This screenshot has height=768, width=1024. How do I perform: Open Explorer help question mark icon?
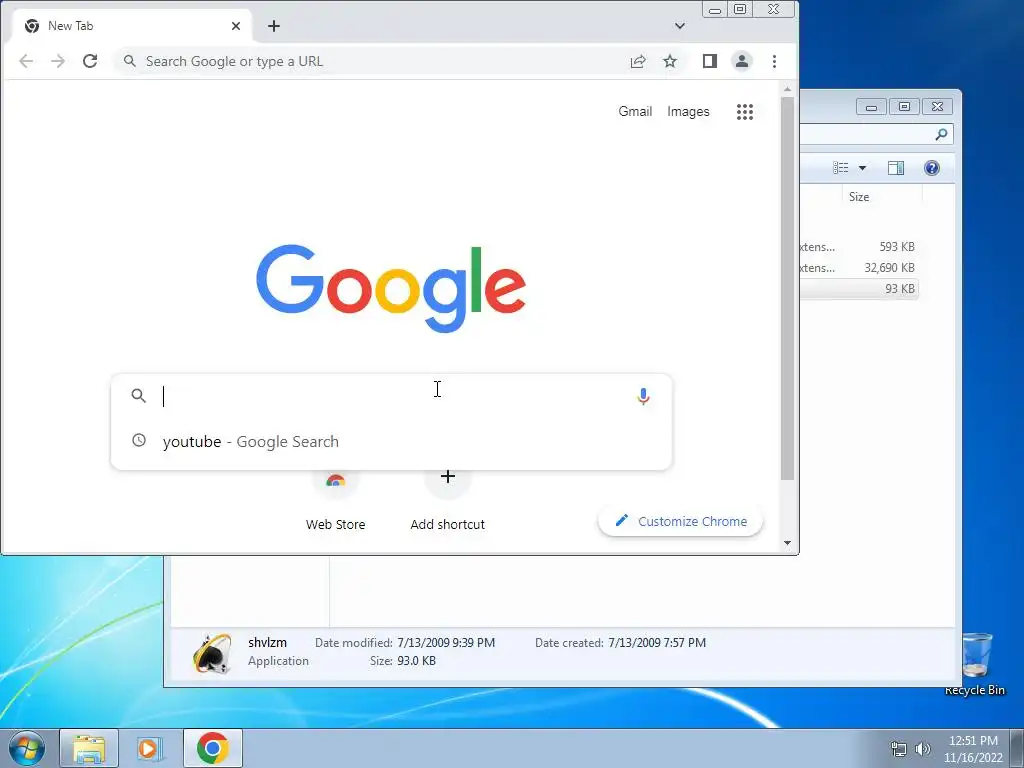coord(932,168)
